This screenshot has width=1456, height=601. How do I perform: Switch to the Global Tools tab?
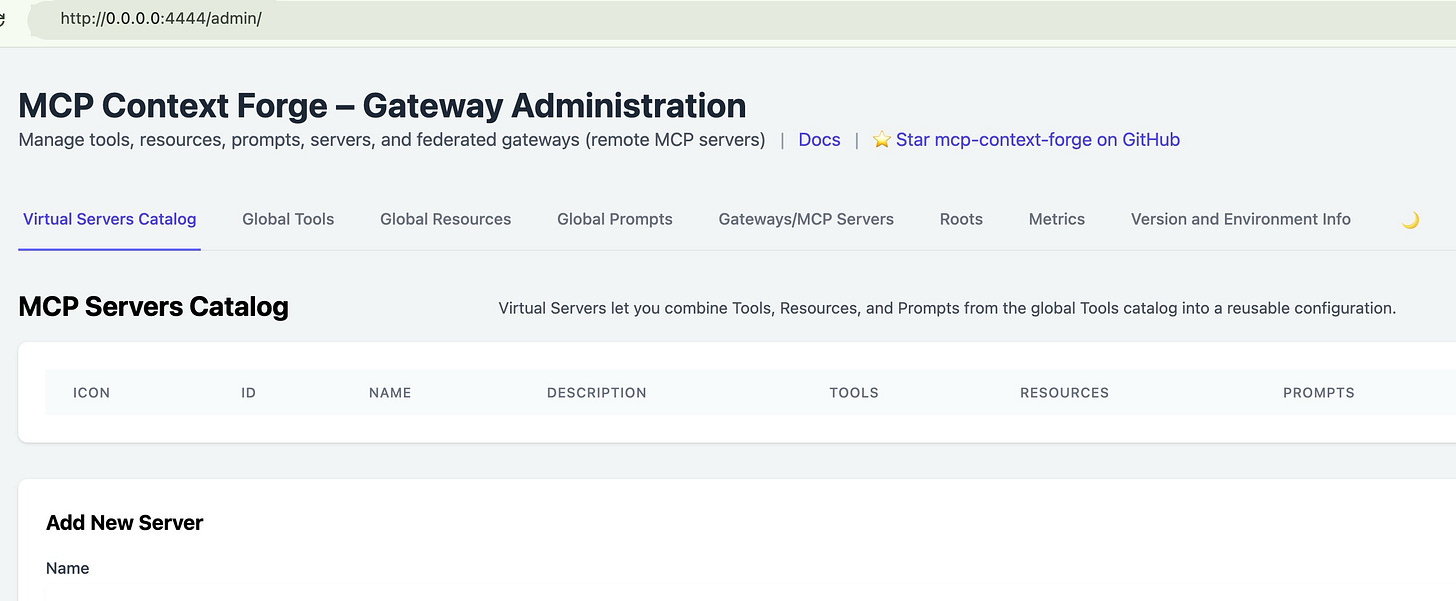click(x=288, y=219)
